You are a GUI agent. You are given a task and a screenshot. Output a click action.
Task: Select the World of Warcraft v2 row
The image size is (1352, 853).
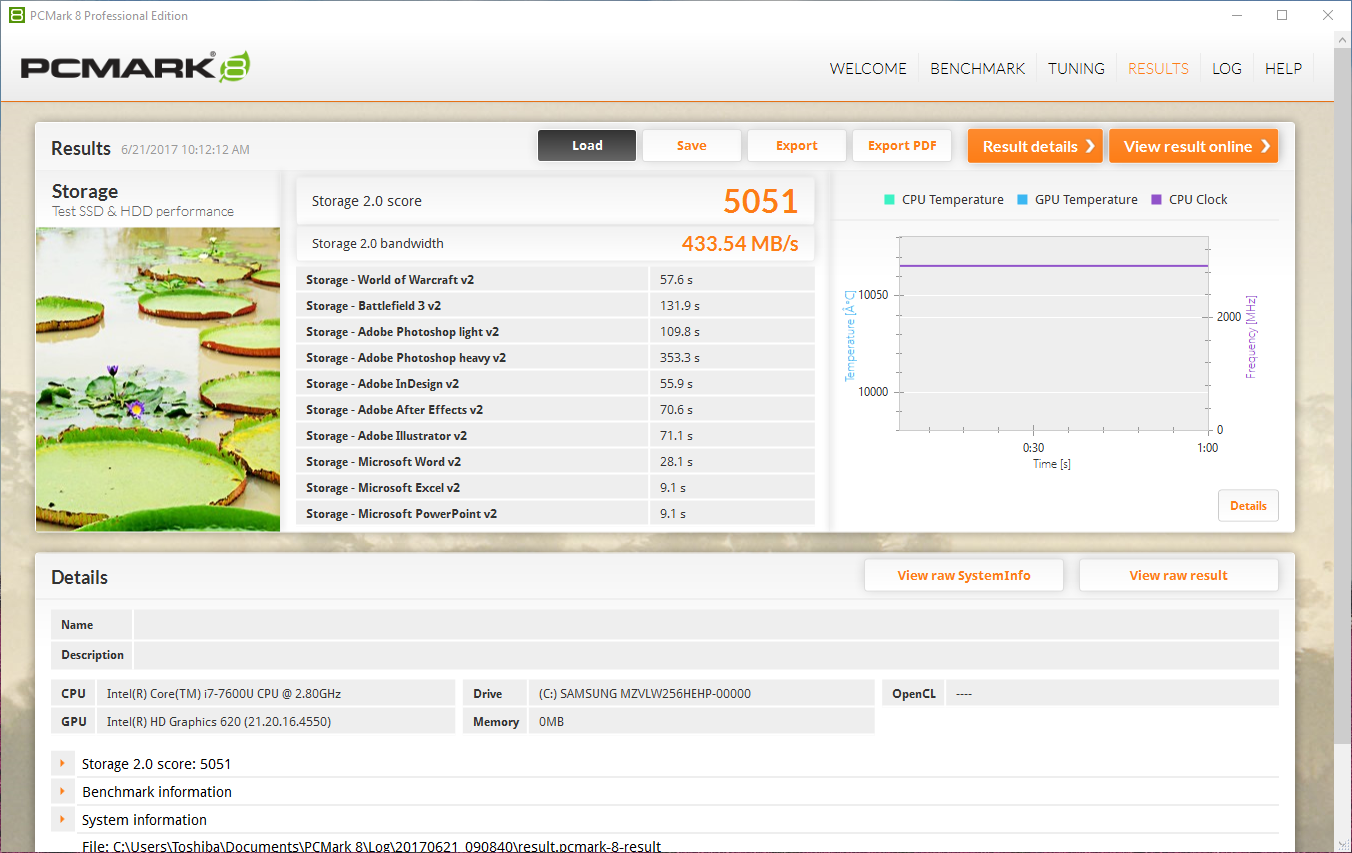tap(555, 280)
